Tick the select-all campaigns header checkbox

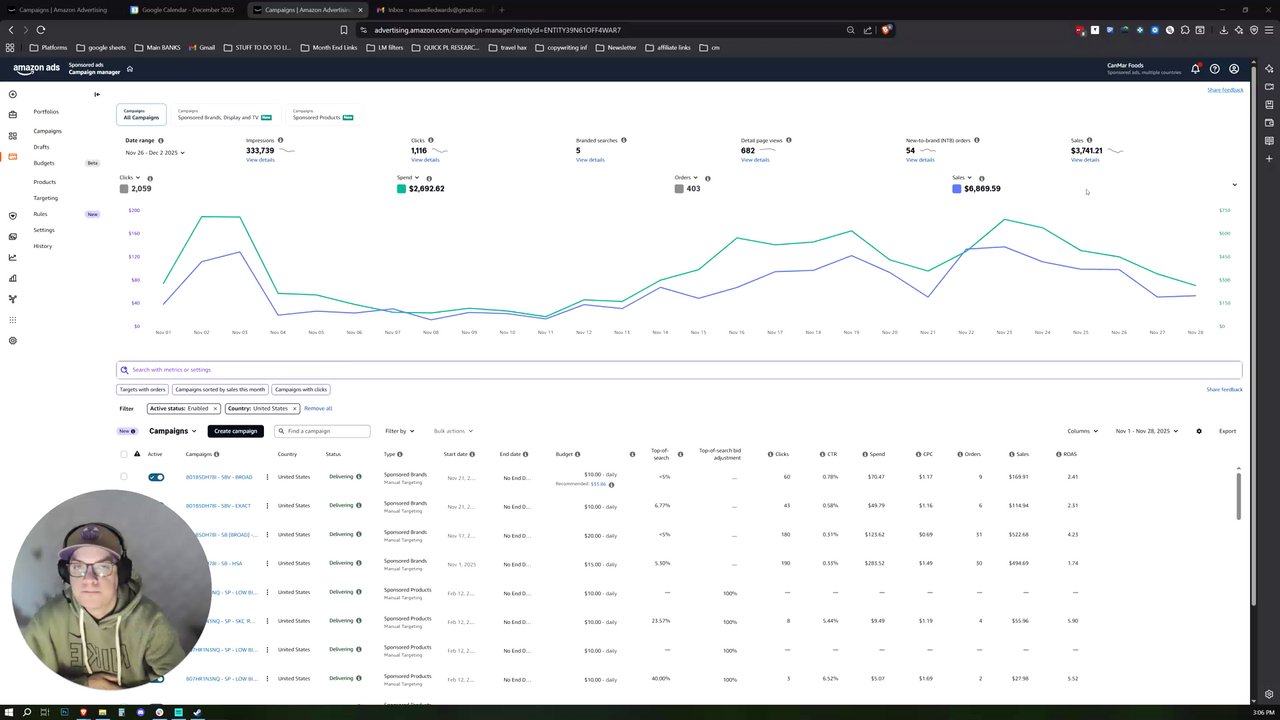tap(124, 454)
